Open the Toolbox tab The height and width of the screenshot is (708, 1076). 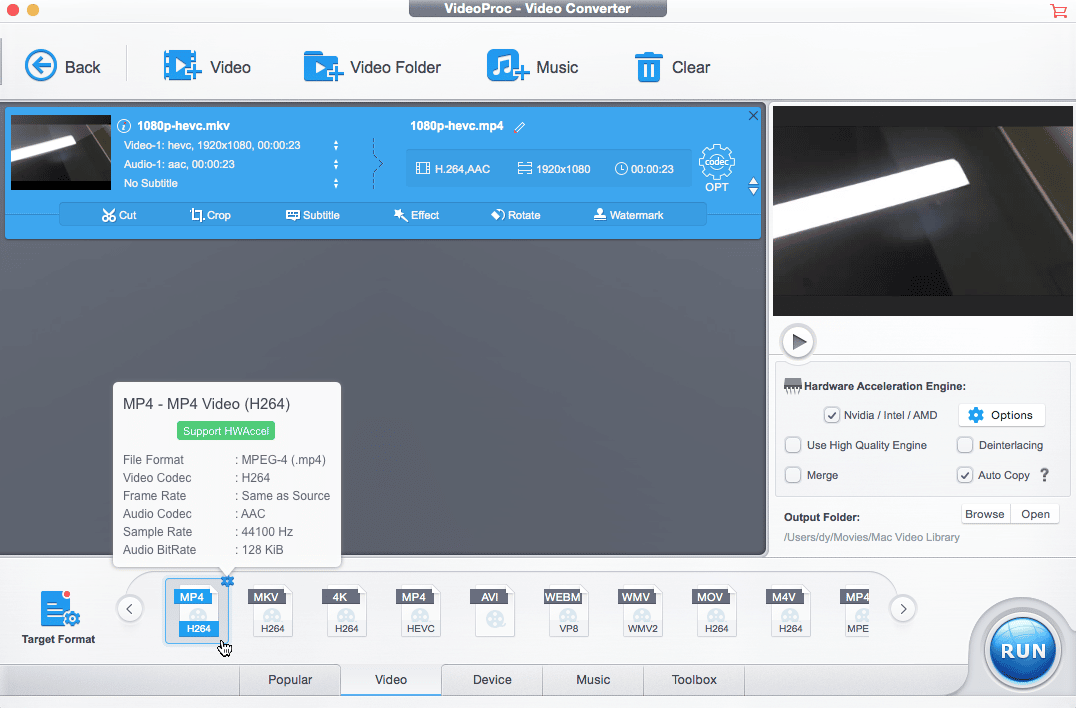[693, 680]
